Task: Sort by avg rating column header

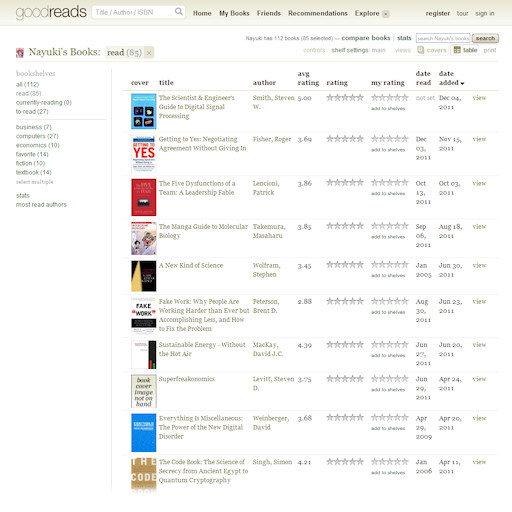Action: 308,78
